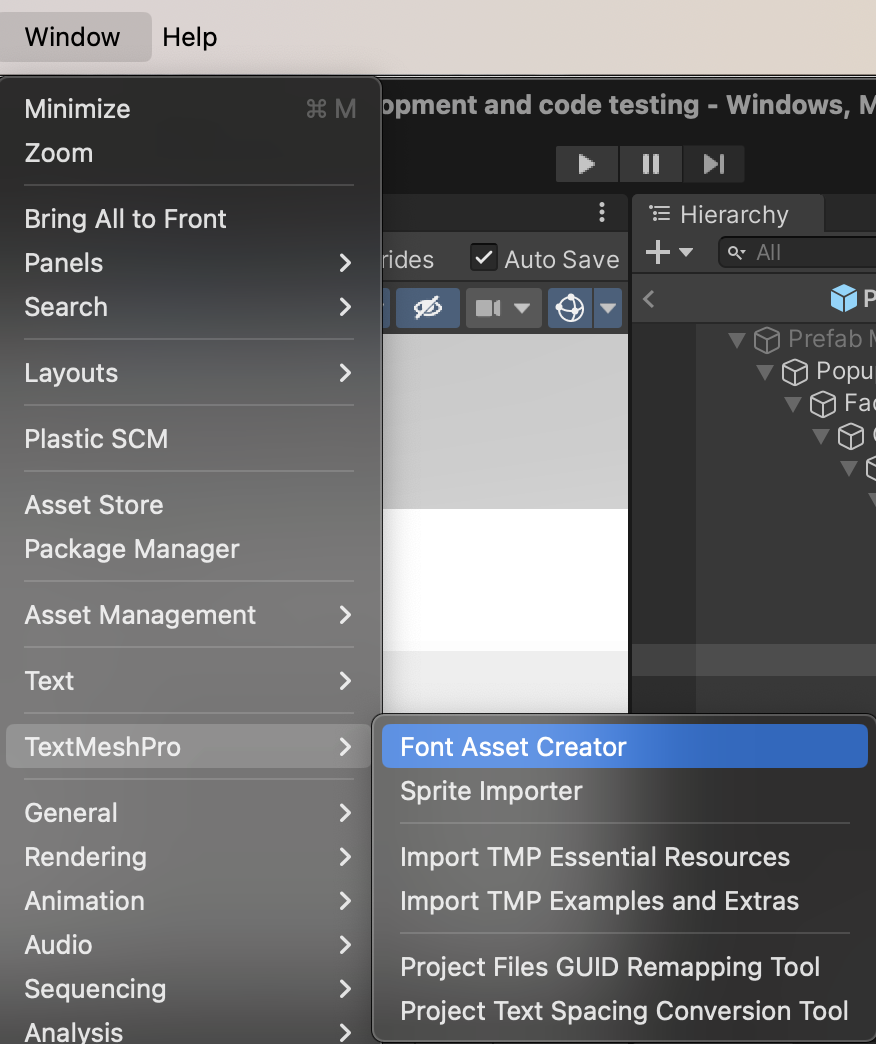The height and width of the screenshot is (1044, 876).
Task: Click the Hierarchy search field
Action: [797, 252]
